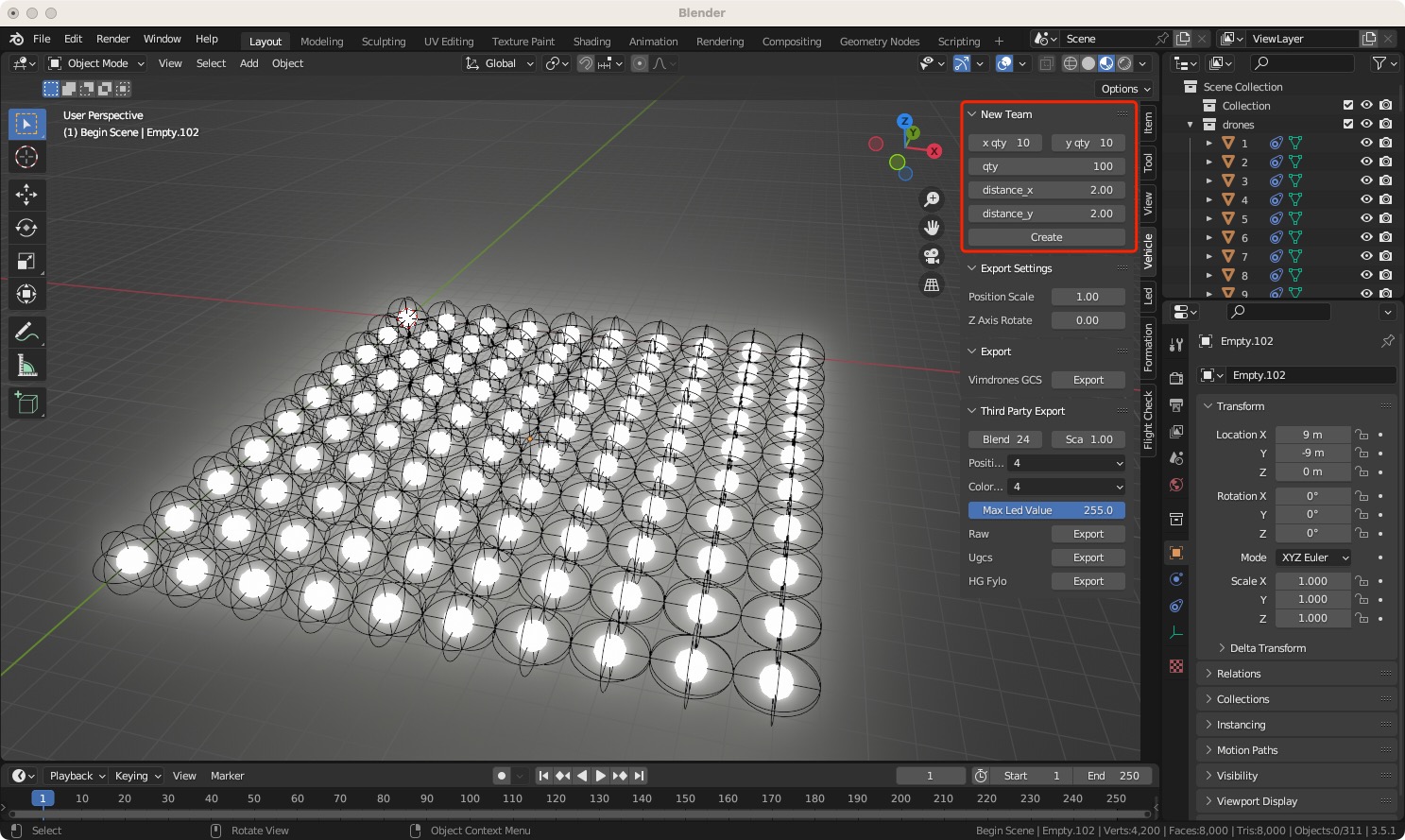Activate the Select Box tool
The width and height of the screenshot is (1405, 840).
pos(26,124)
